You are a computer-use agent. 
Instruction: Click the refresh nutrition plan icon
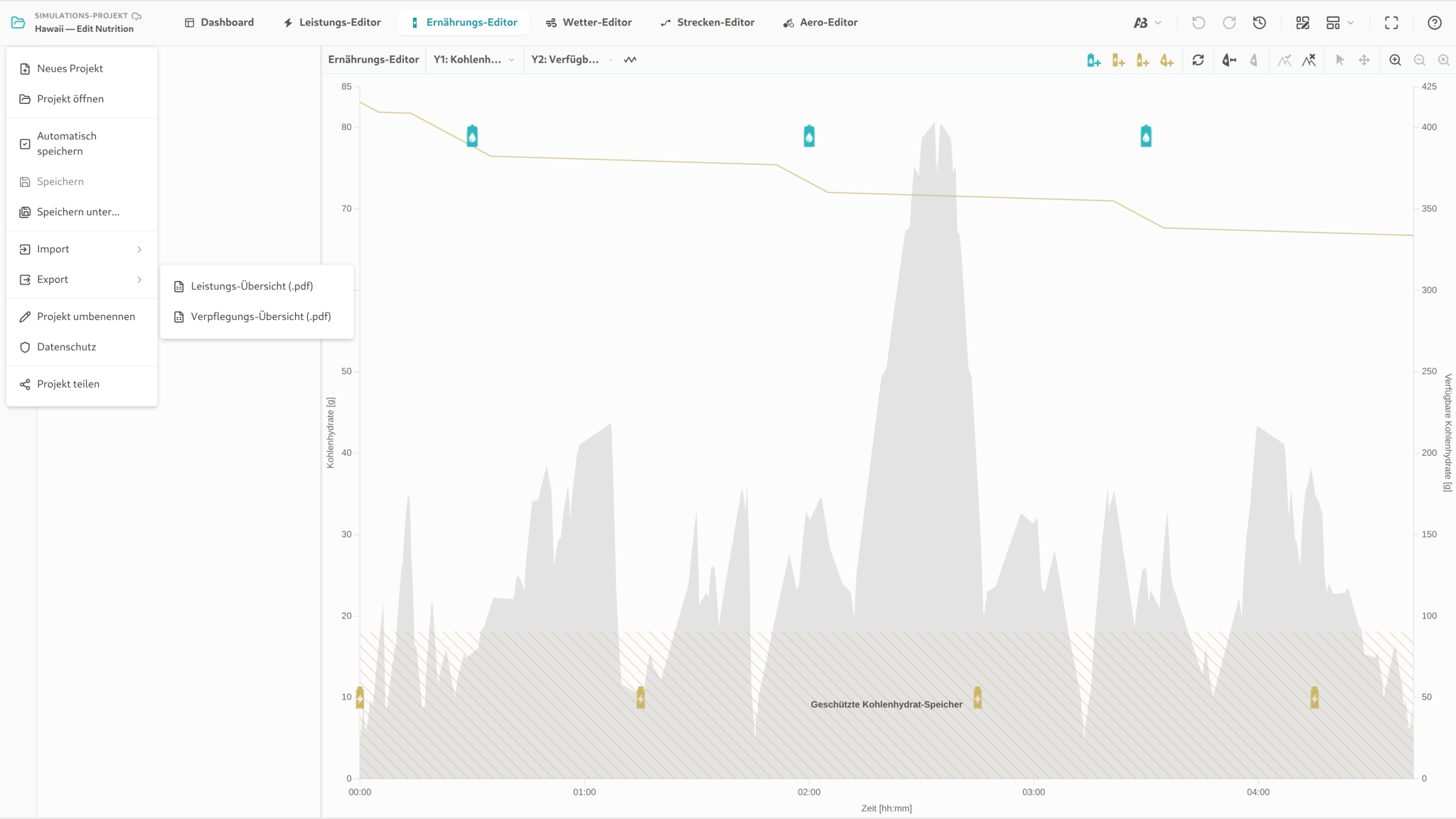tap(1198, 60)
